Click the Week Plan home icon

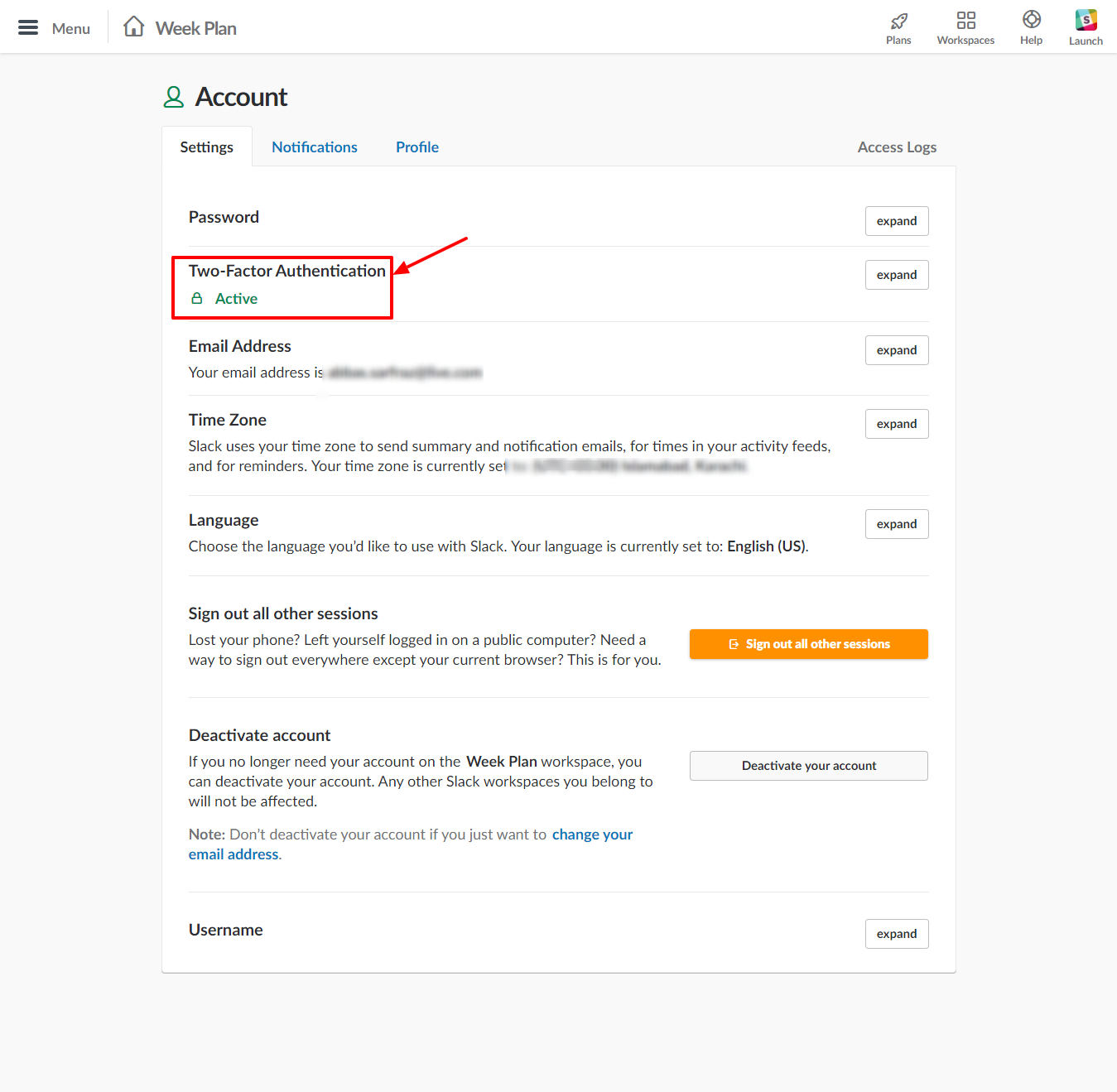pyautogui.click(x=132, y=26)
